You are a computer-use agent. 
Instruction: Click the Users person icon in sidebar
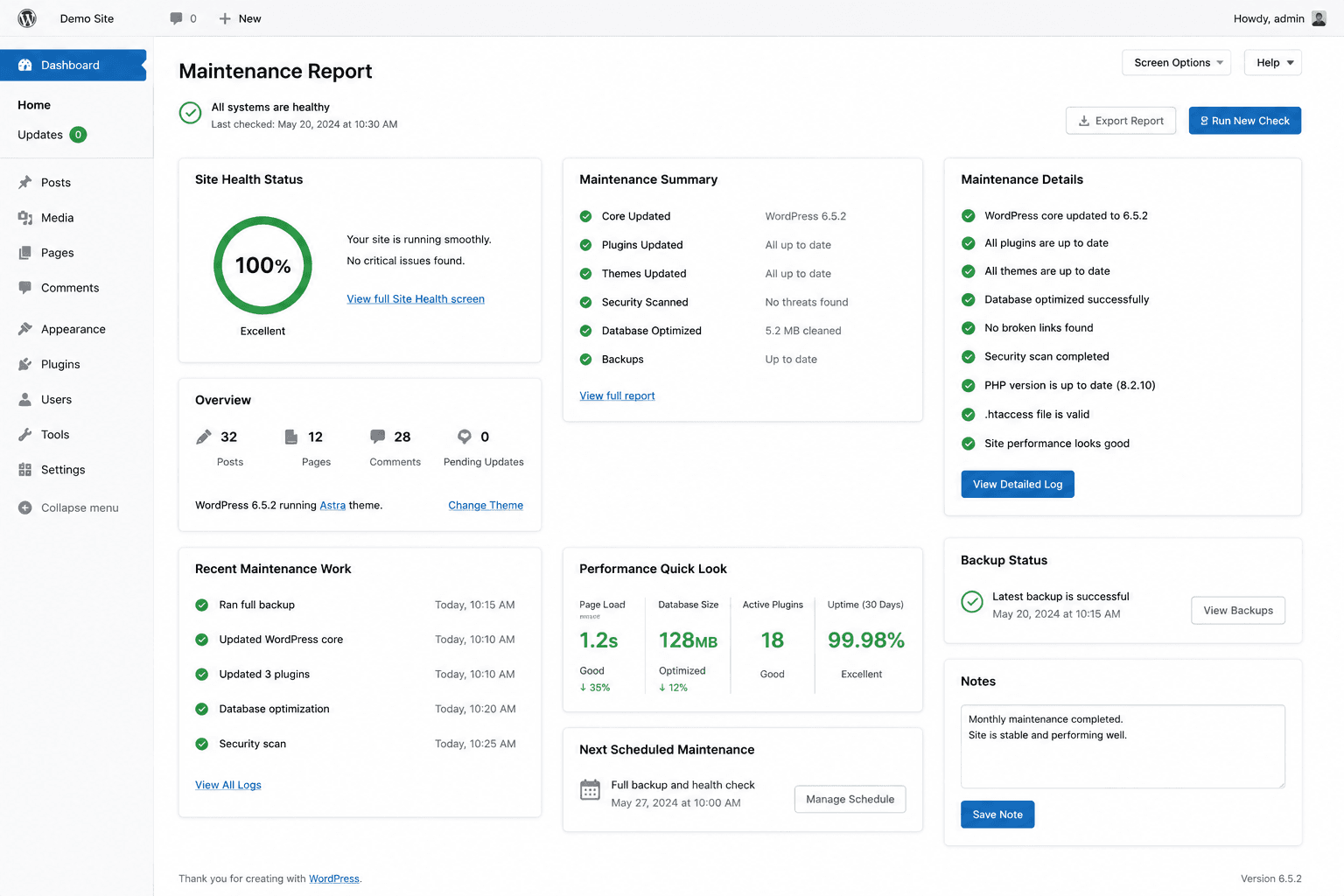(25, 399)
